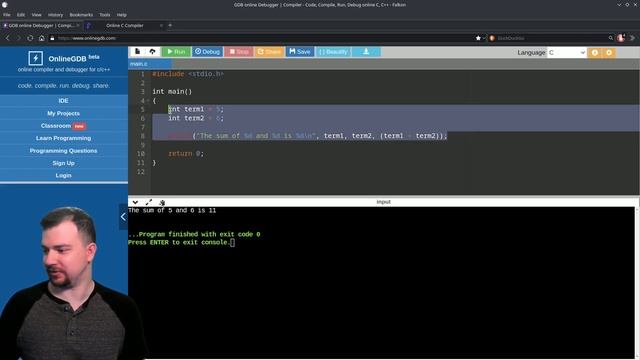Switch to the Online C Compiler tab

pyautogui.click(x=124, y=25)
